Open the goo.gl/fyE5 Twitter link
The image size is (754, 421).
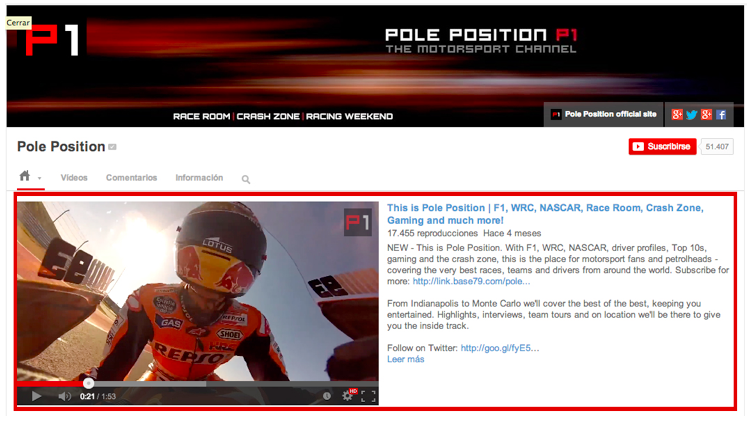(x=500, y=348)
